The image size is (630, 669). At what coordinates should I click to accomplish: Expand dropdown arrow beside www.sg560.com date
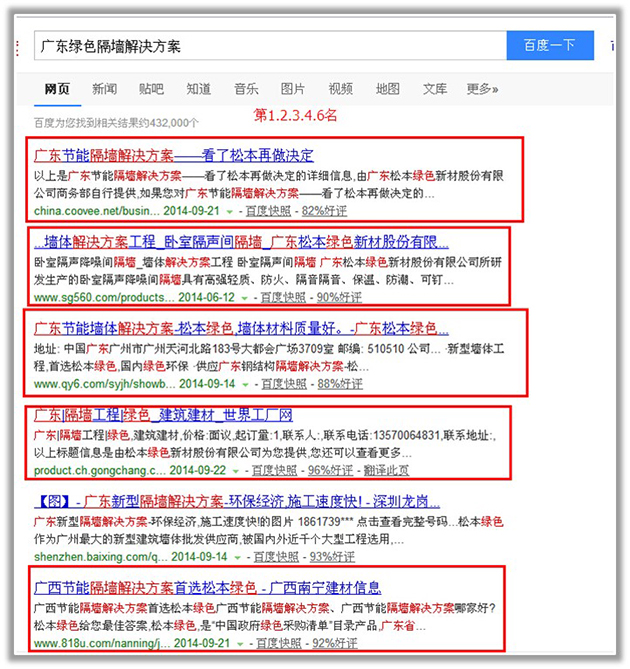[244, 298]
